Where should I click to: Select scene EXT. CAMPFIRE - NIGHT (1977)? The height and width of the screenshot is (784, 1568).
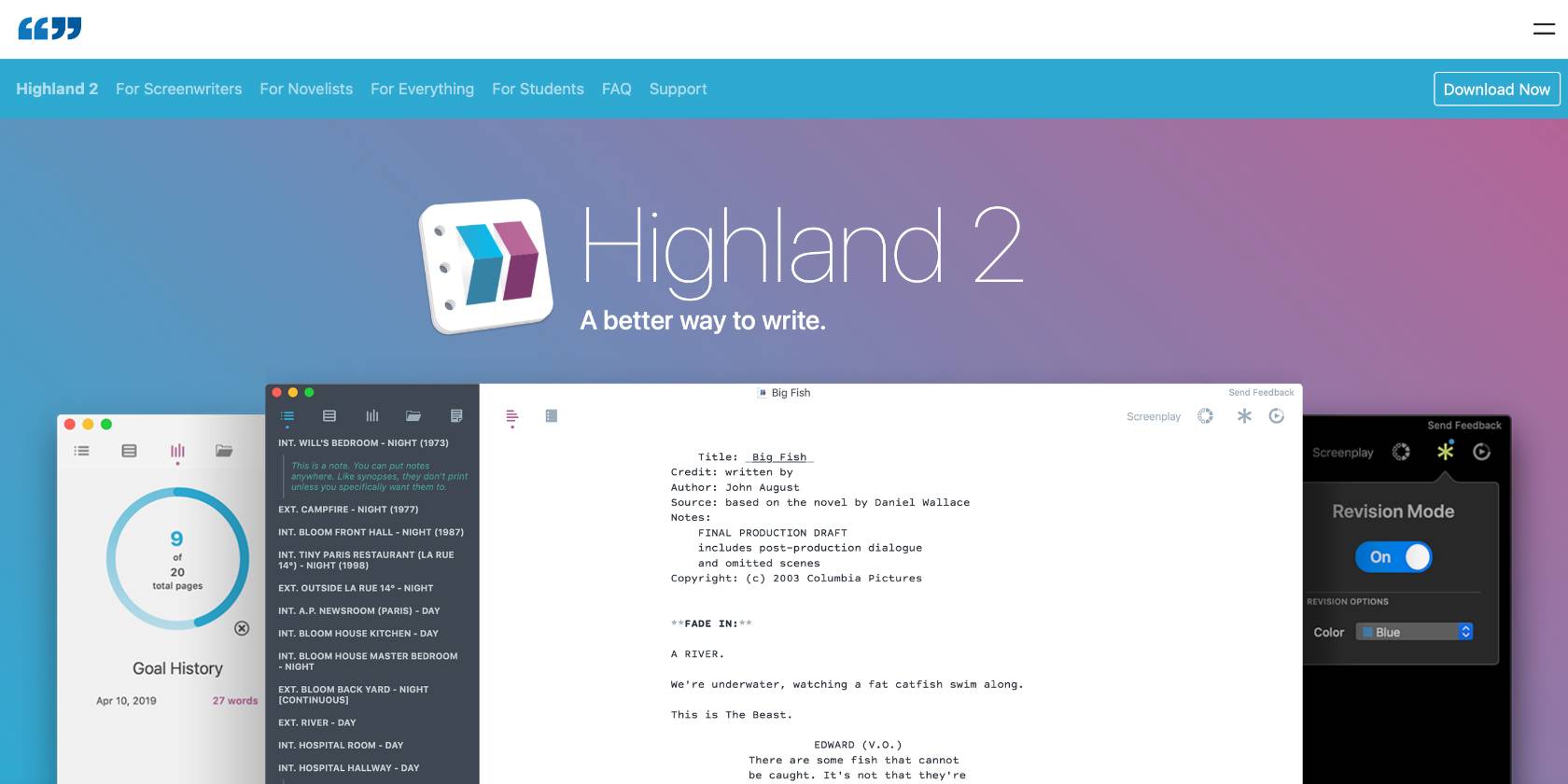(348, 510)
